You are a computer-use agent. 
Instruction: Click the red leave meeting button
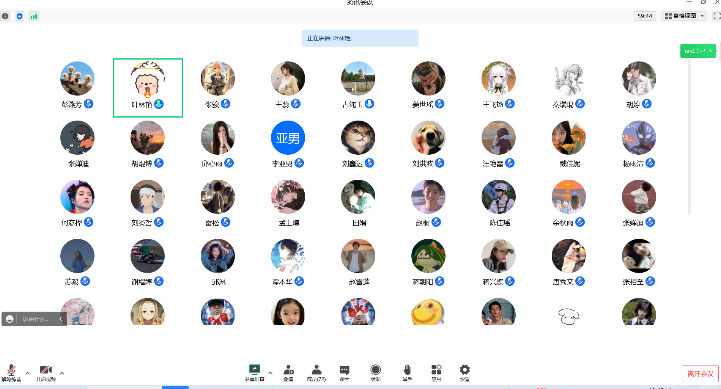[x=700, y=374]
